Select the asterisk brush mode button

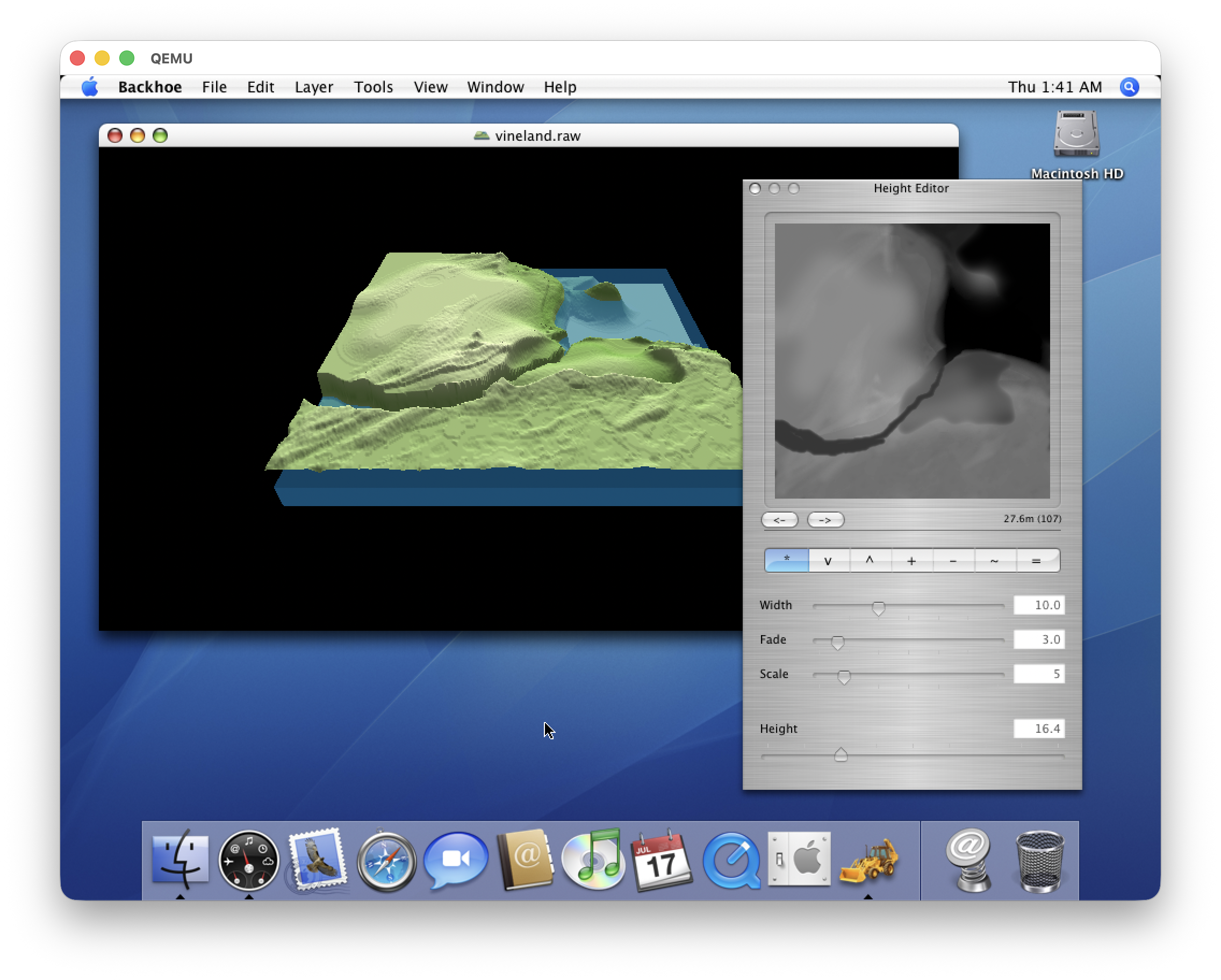click(x=786, y=560)
